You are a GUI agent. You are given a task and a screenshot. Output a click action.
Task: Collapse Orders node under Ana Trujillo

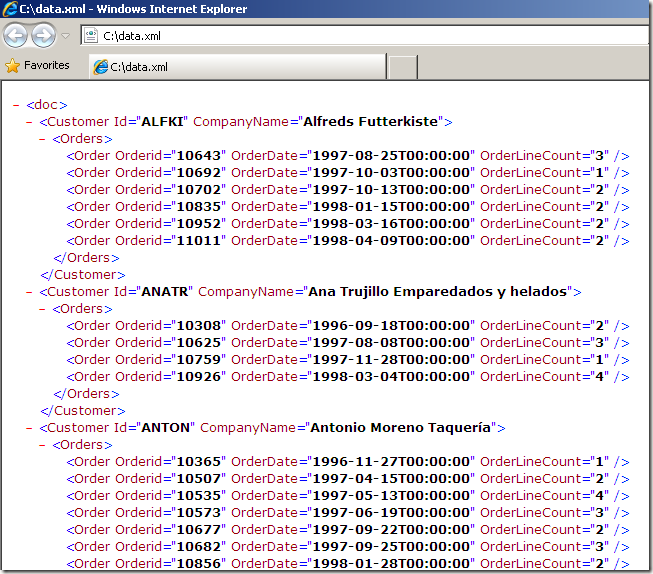[x=42, y=309]
